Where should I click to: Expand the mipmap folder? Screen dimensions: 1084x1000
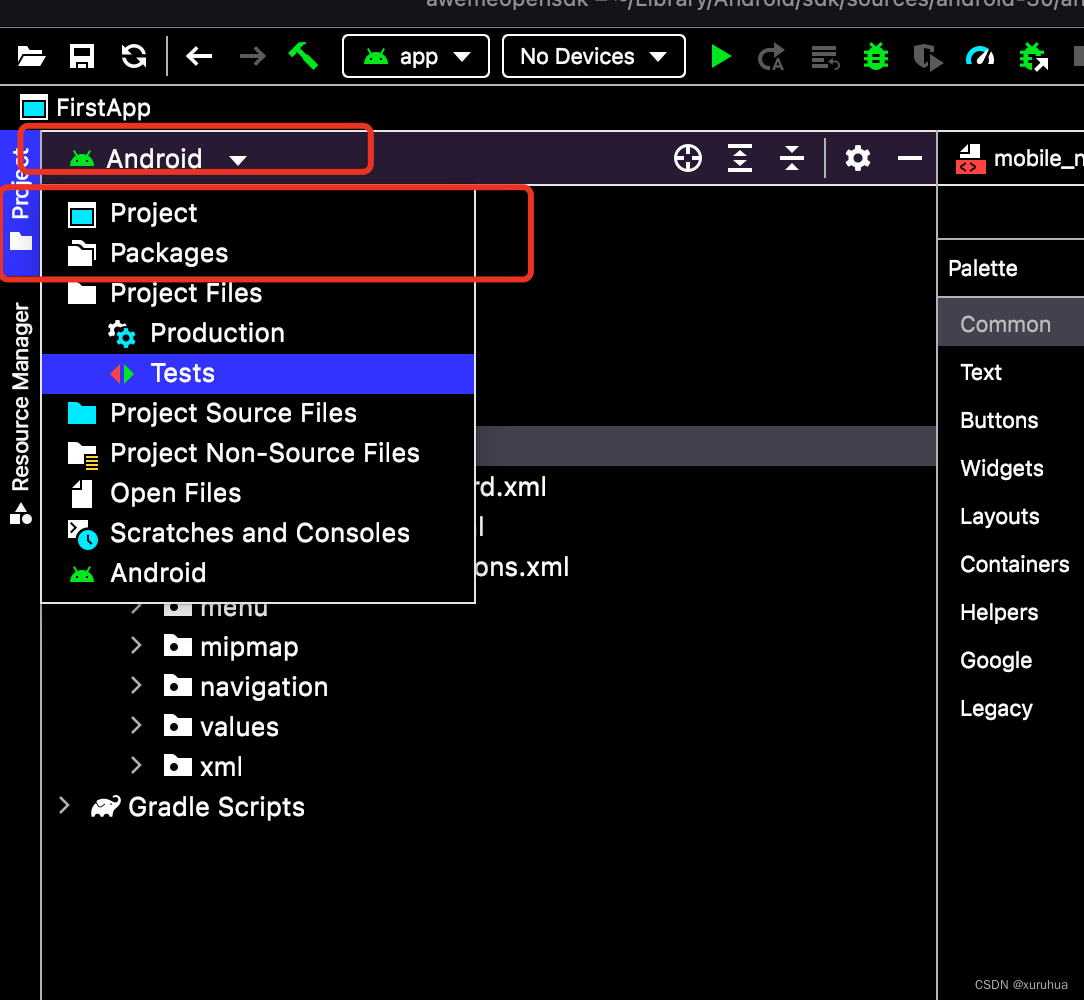136,646
